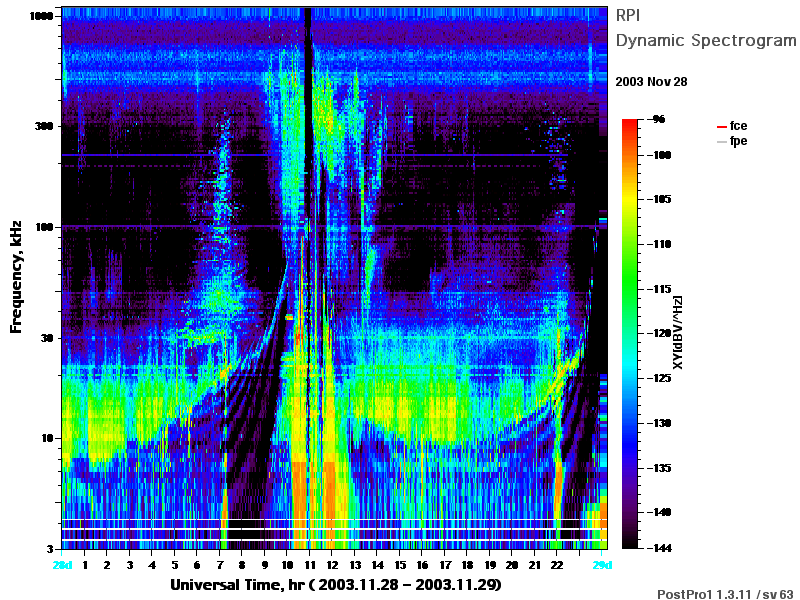This screenshot has height=600, width=800.
Task: Click the Dynamic Spectrogram heading
Action: (706, 40)
